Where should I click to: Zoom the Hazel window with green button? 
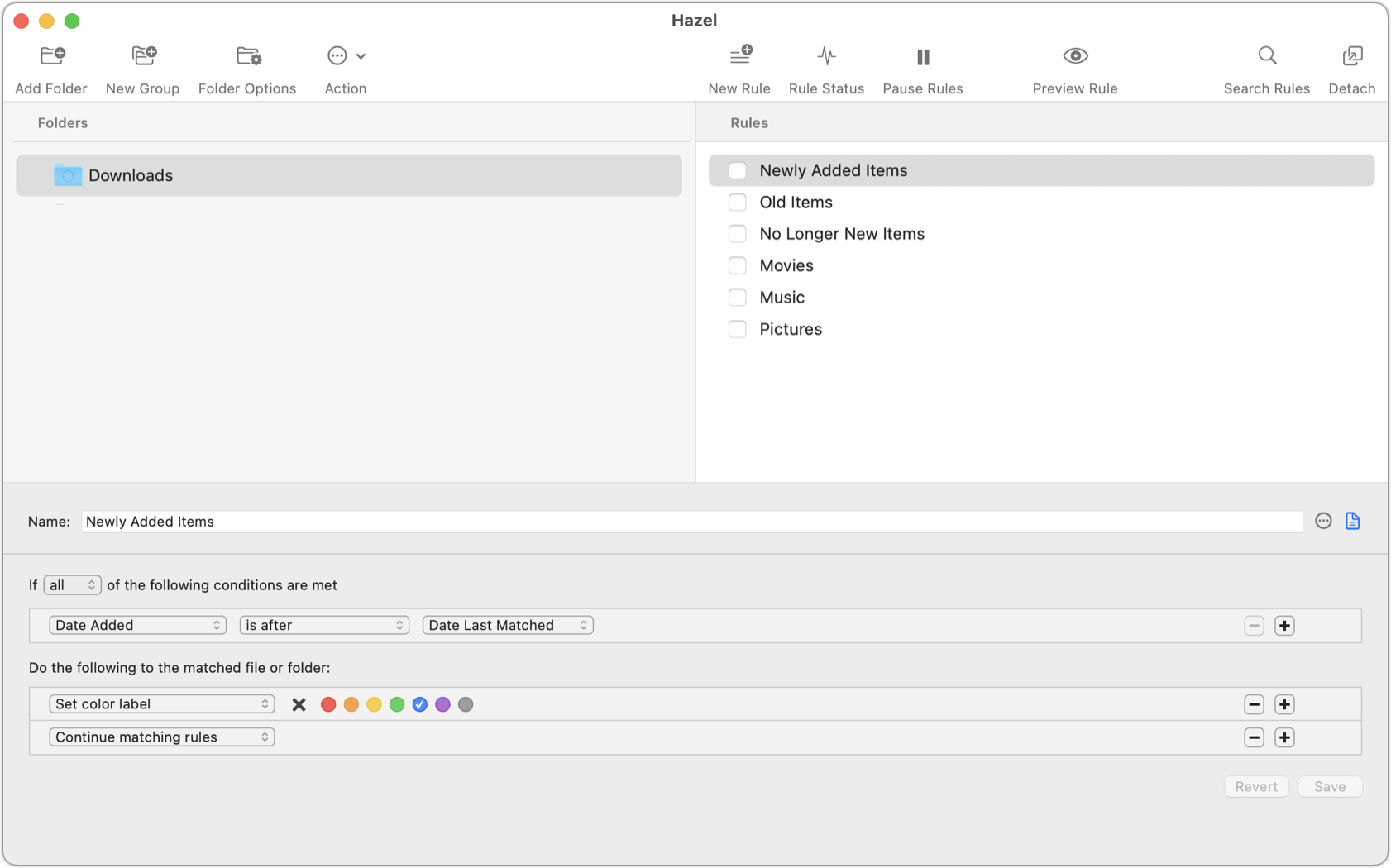72,21
